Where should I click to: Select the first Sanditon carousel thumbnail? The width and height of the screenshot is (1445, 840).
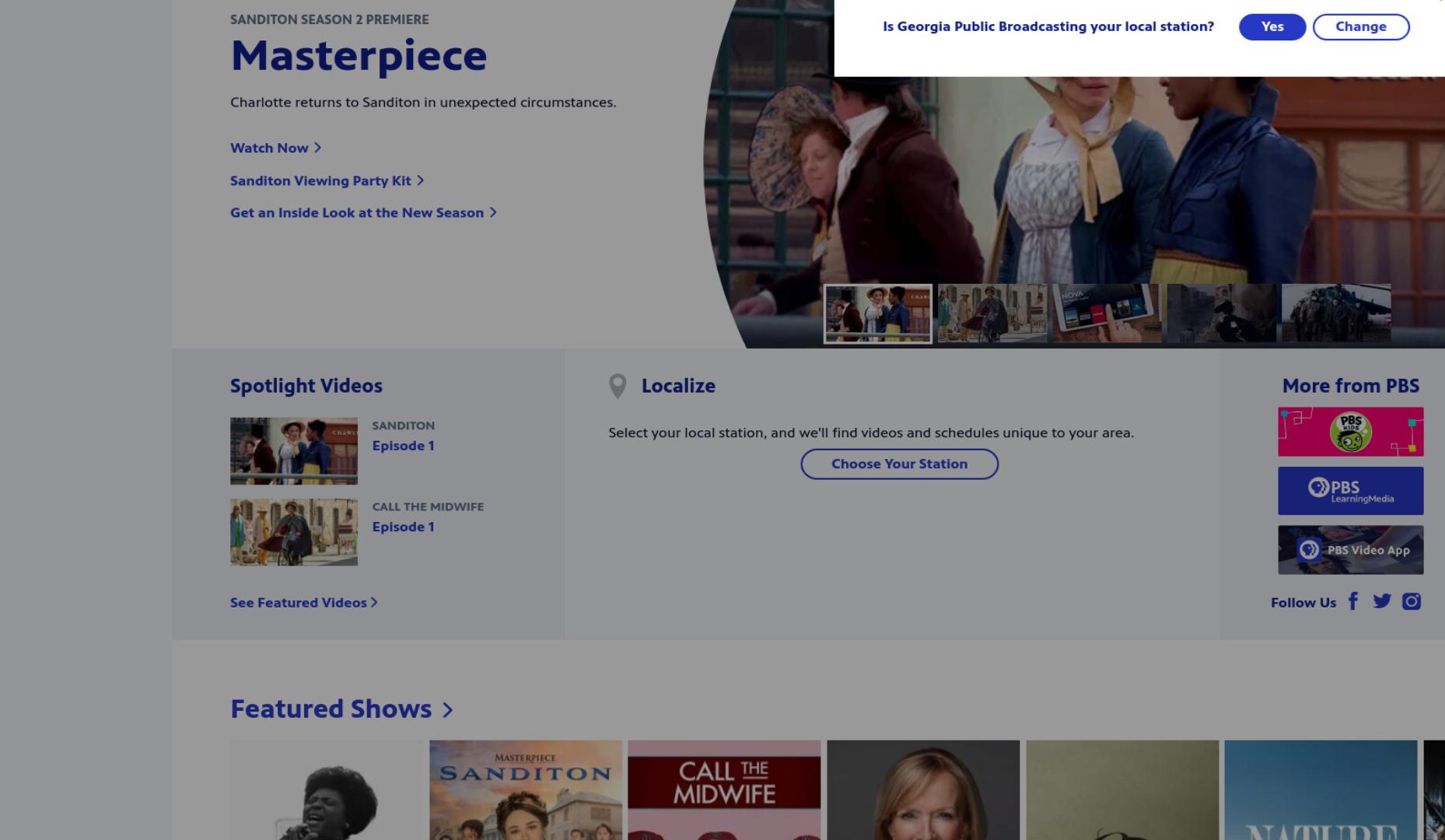[x=877, y=313]
